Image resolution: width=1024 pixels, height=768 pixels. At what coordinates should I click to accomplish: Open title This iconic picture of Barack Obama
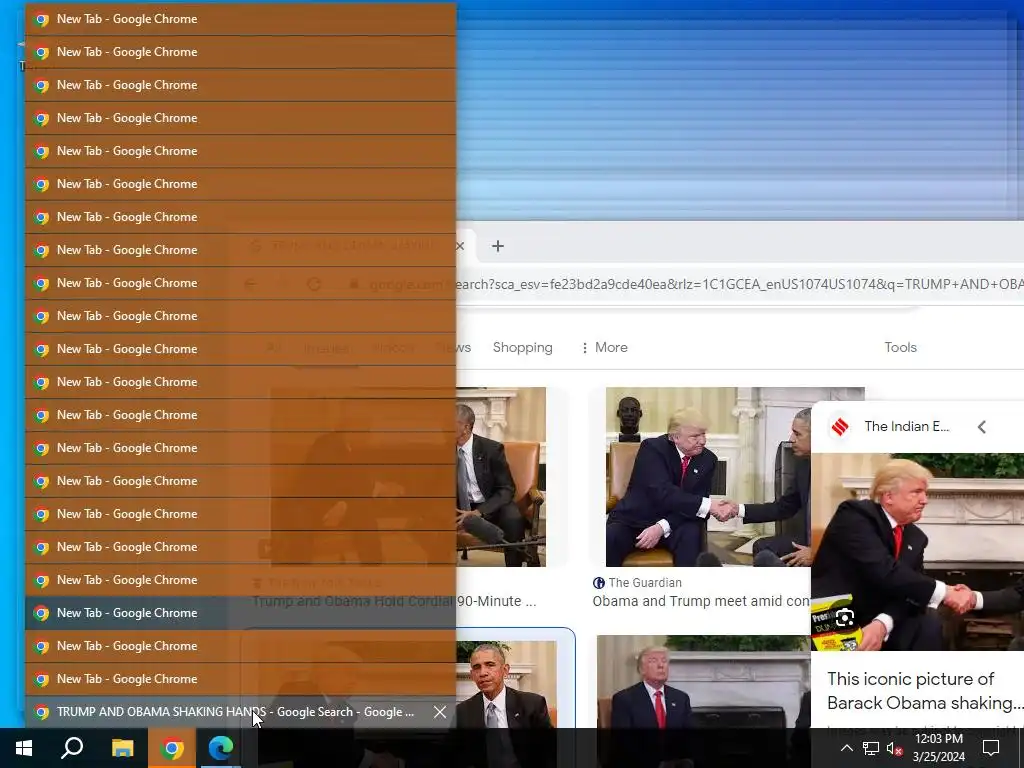(925, 691)
